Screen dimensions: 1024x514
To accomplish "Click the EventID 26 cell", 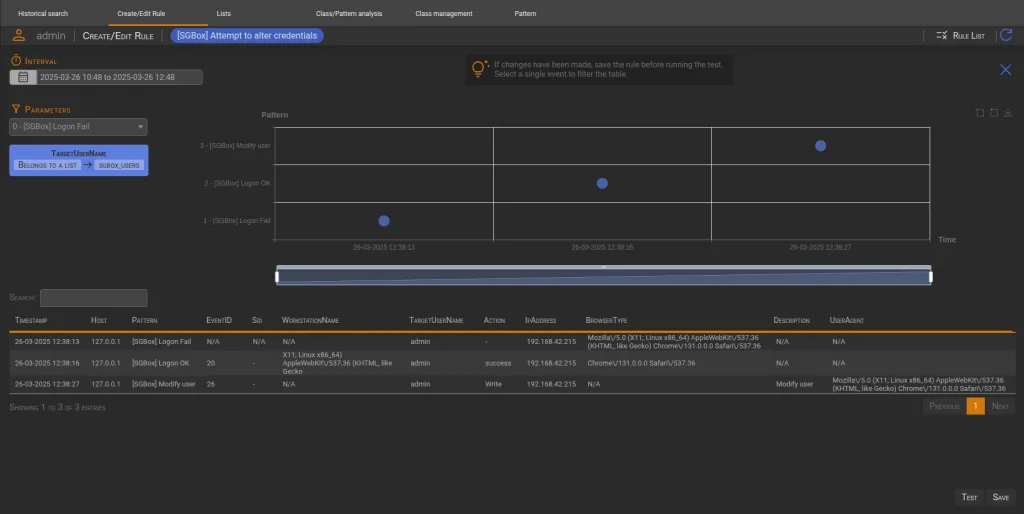I will point(210,384).
